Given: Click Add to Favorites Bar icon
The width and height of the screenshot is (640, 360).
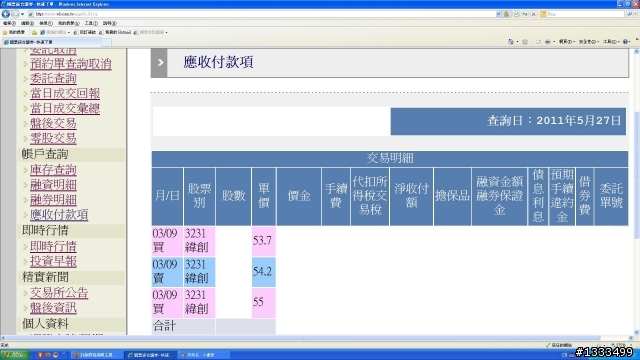Looking at the screenshot, I should 34,32.
